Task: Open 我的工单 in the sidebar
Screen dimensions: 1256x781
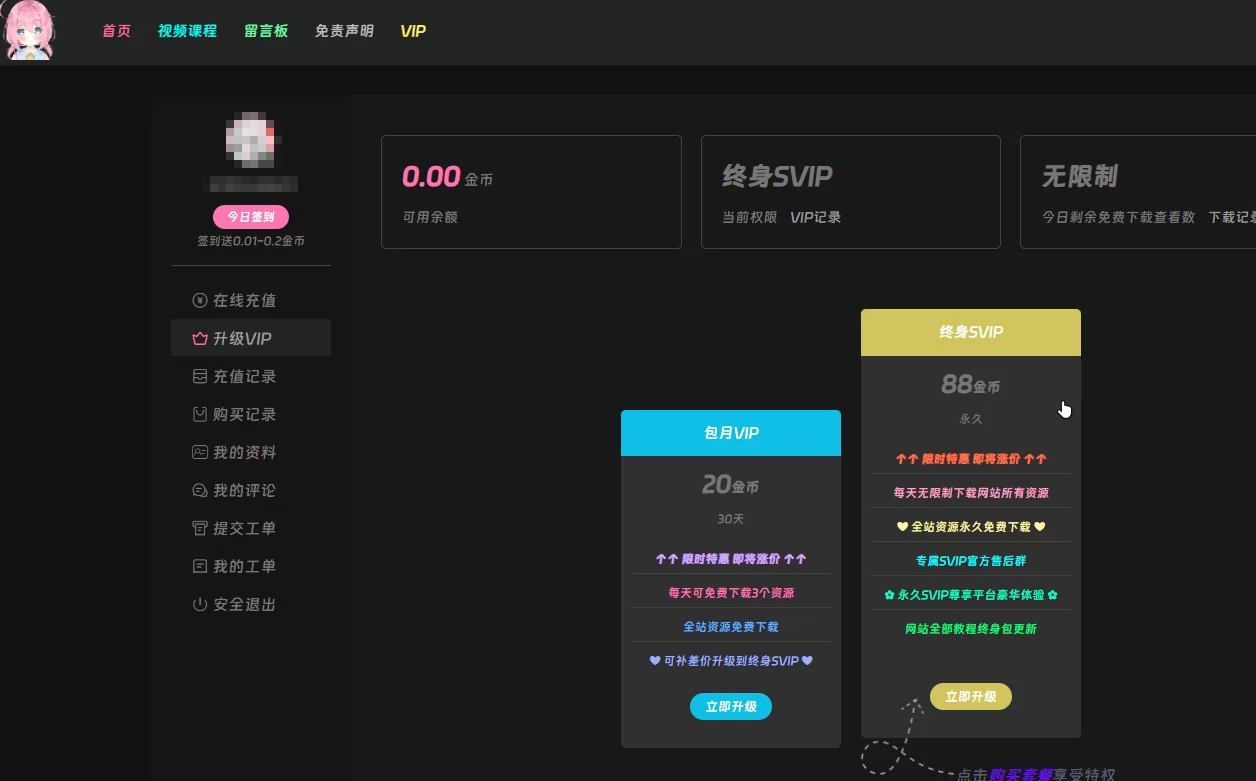Action: tap(251, 567)
